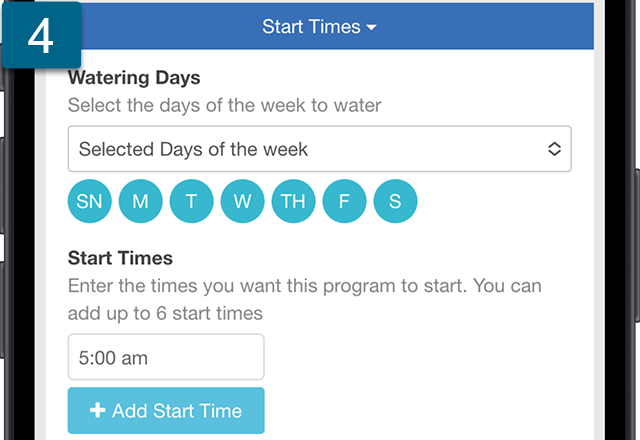Click the up-down arrows in the days selector
640x440 pixels.
click(x=554, y=149)
